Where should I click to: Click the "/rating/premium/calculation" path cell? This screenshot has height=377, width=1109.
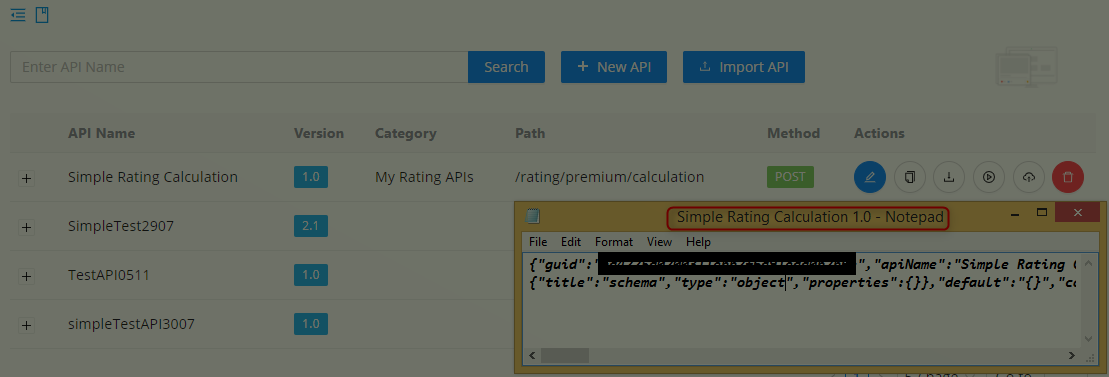[610, 177]
